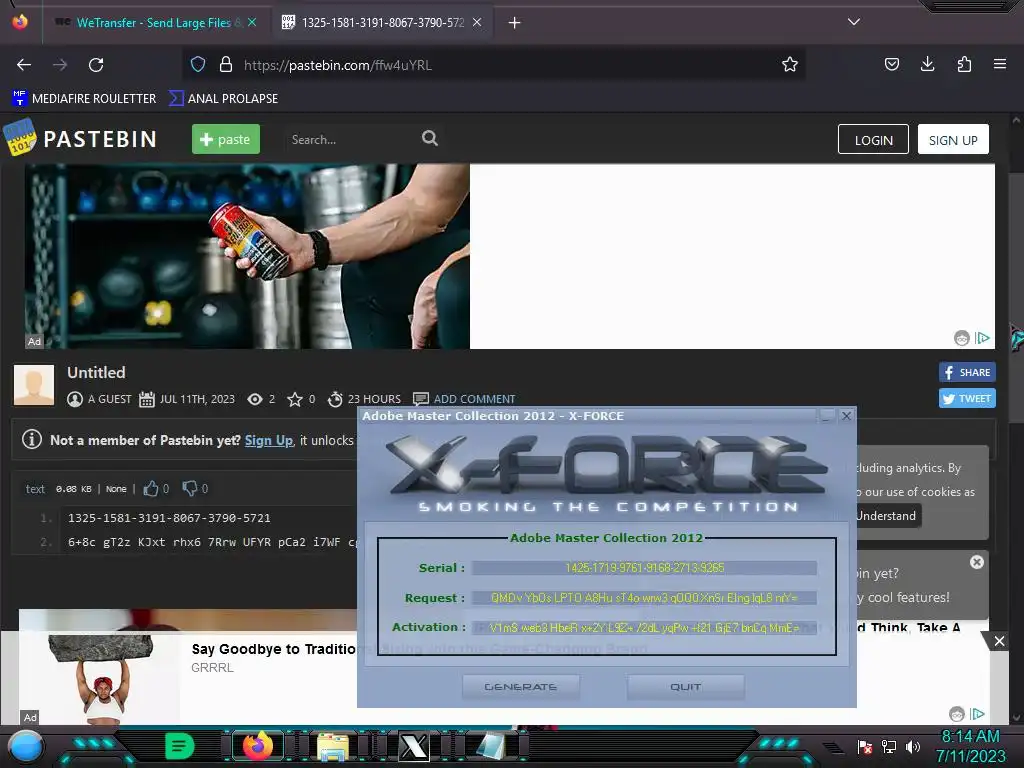Click the Activation field in X-FORCE keygen
Viewport: 1024px width, 768px height.
click(x=644, y=628)
